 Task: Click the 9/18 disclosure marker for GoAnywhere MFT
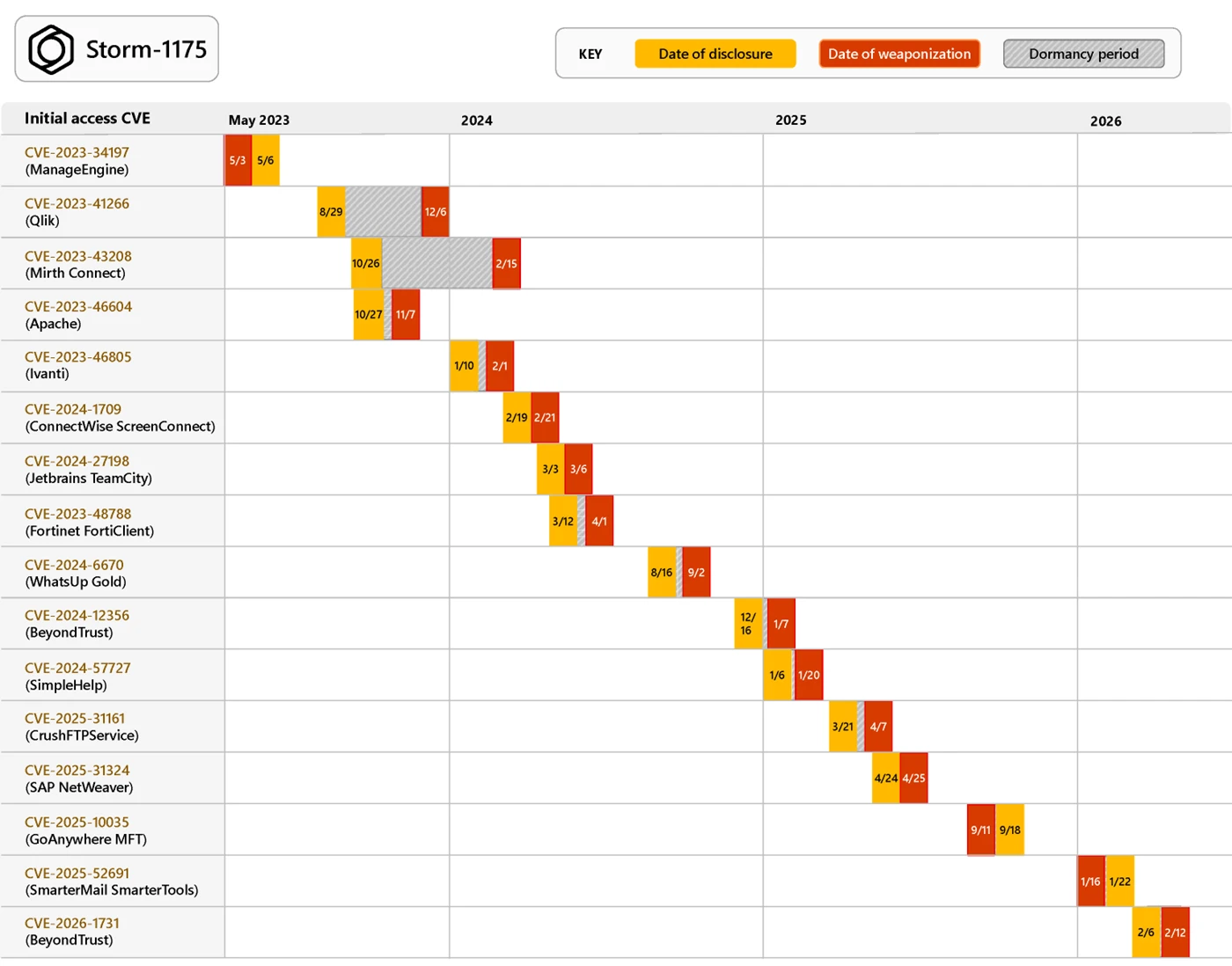(1010, 829)
